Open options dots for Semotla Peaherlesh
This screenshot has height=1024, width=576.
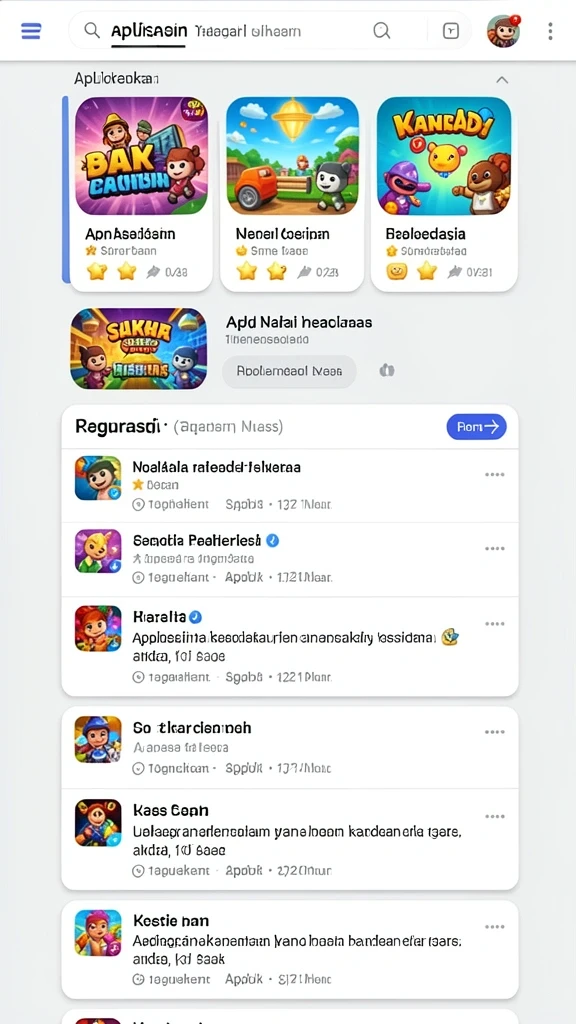coord(495,549)
